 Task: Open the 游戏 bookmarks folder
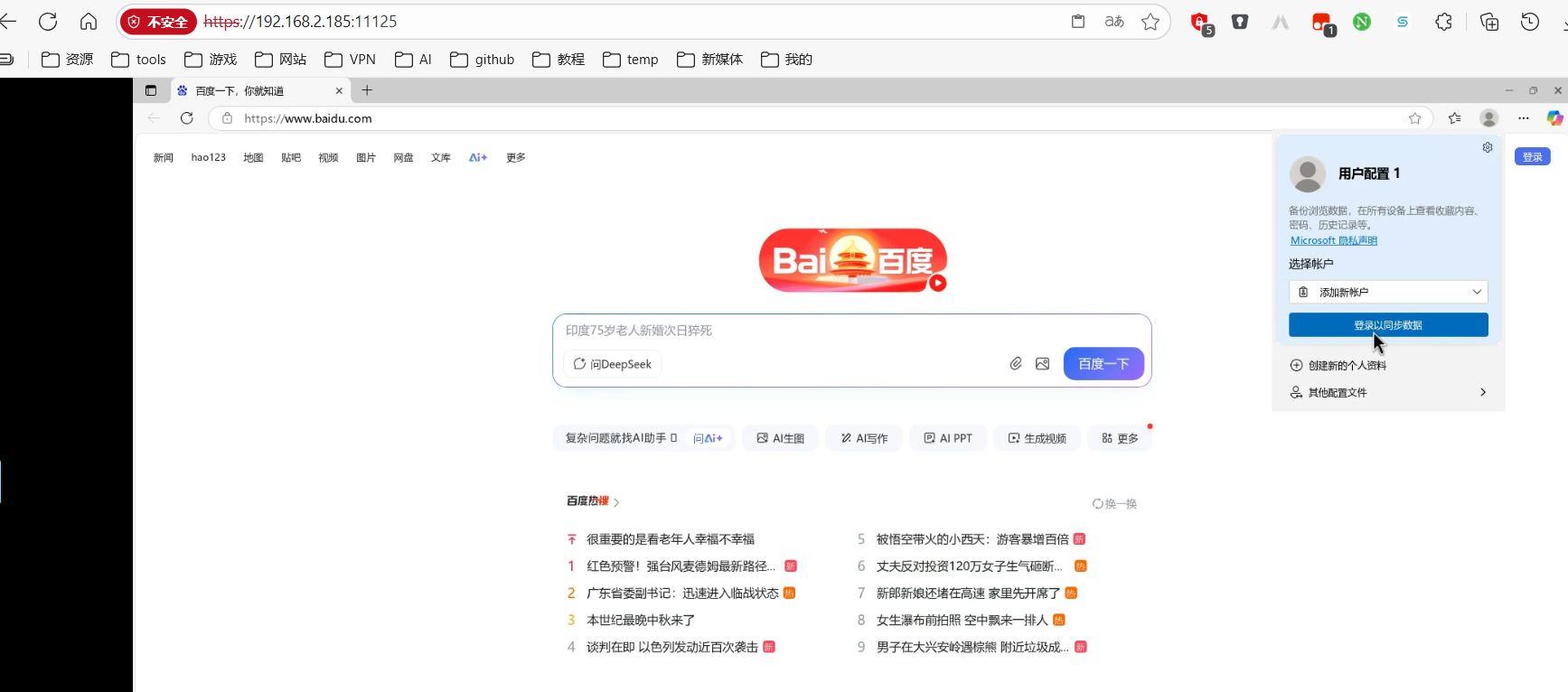[211, 60]
